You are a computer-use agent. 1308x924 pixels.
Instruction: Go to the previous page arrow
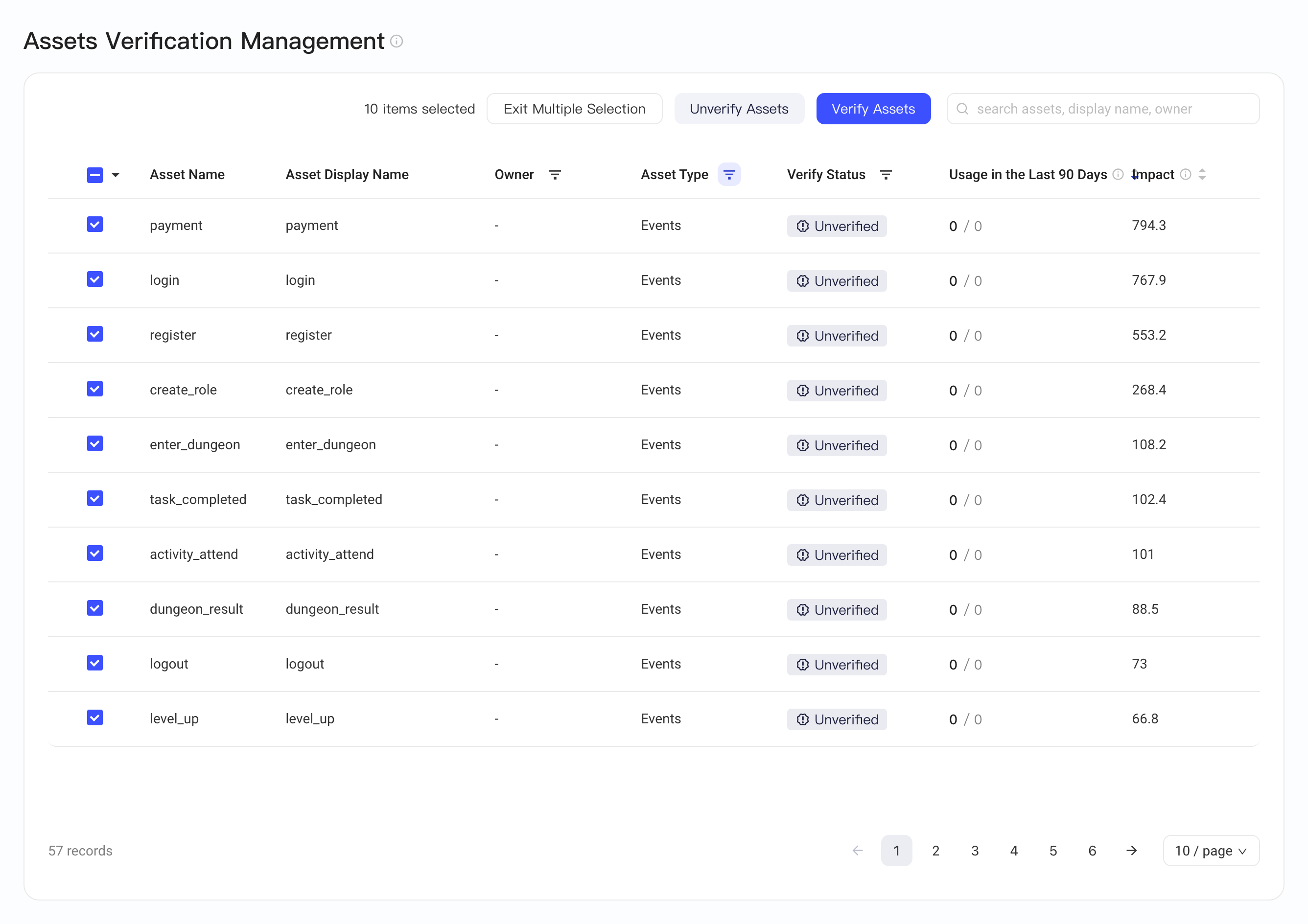click(857, 851)
